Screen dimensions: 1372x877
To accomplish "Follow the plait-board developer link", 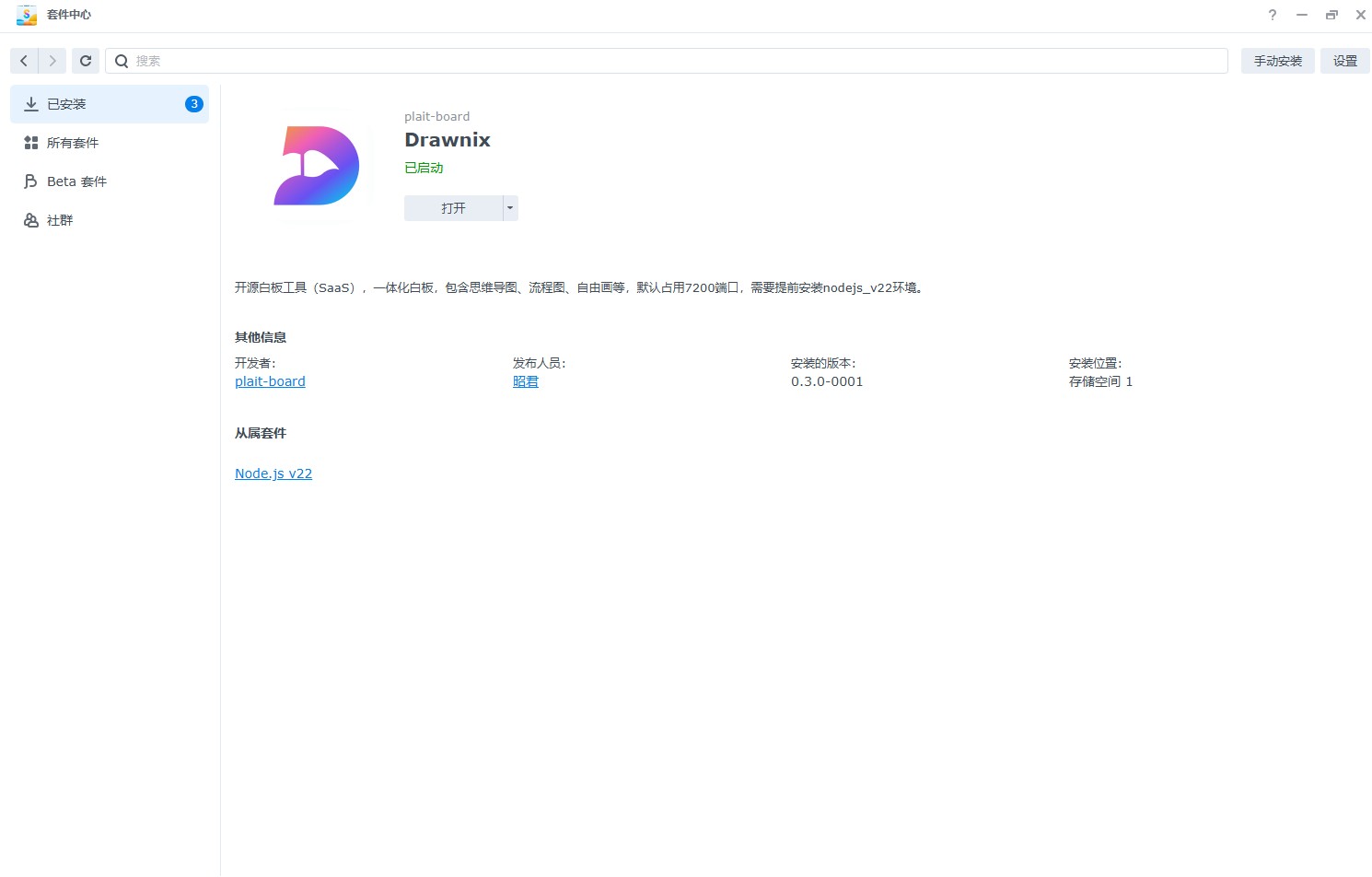I will pos(270,381).
